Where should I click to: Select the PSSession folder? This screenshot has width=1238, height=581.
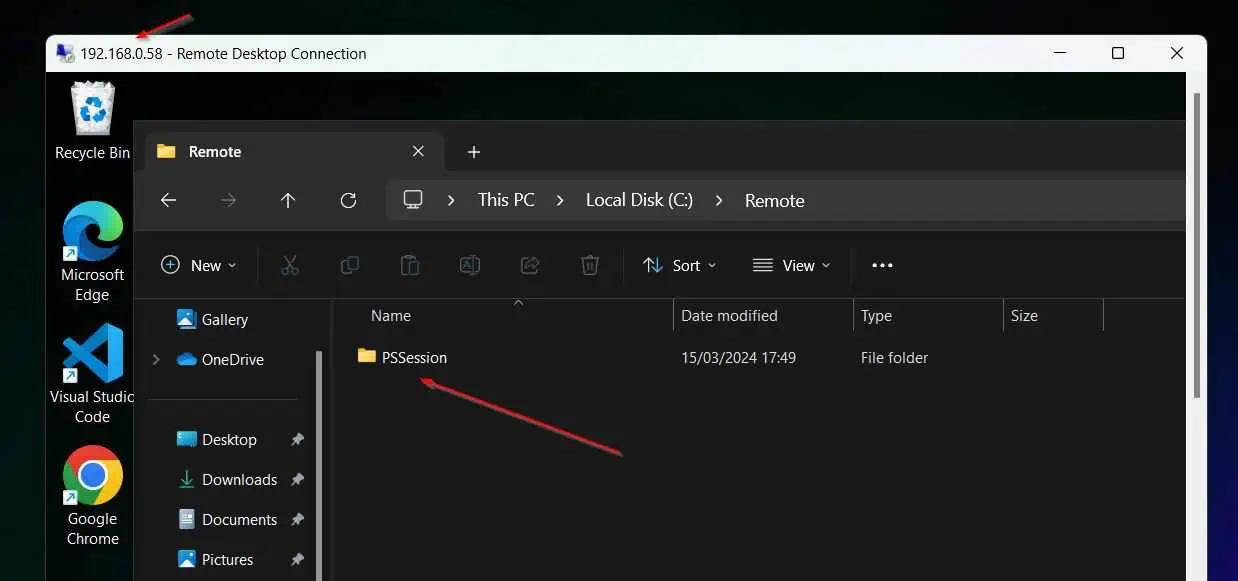402,357
